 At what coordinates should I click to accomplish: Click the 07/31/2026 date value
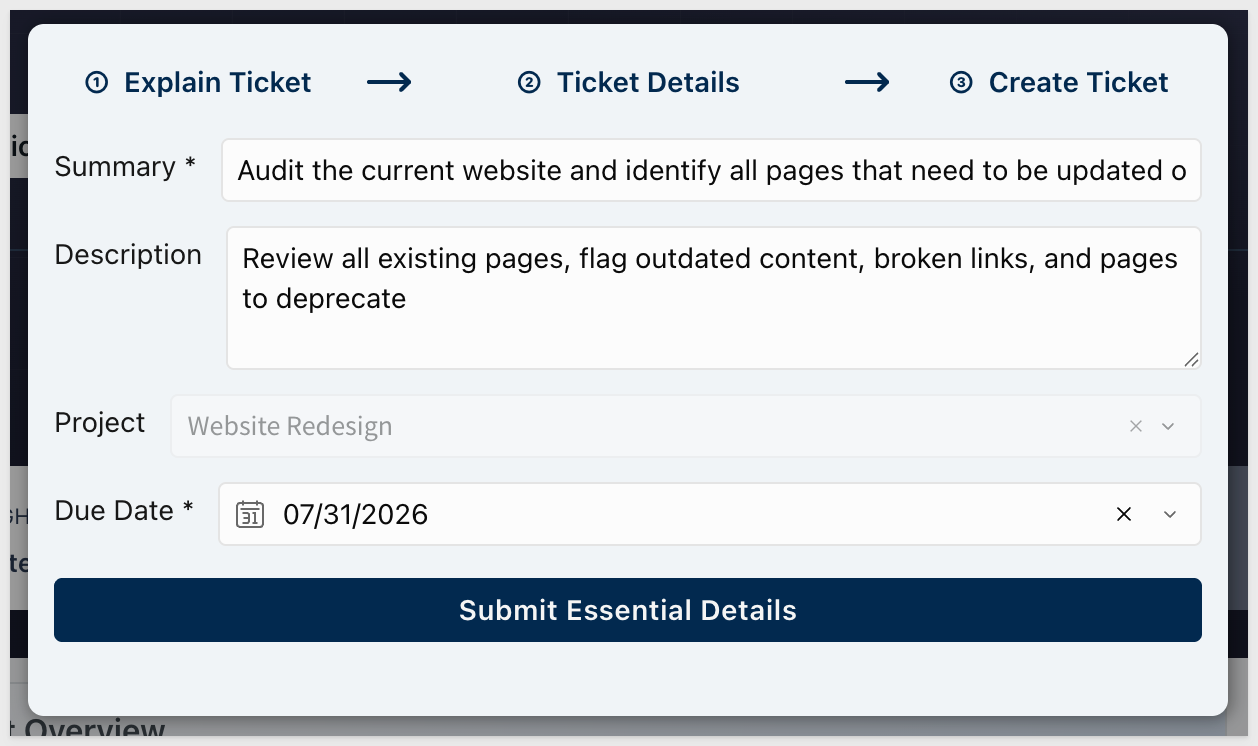pos(356,514)
